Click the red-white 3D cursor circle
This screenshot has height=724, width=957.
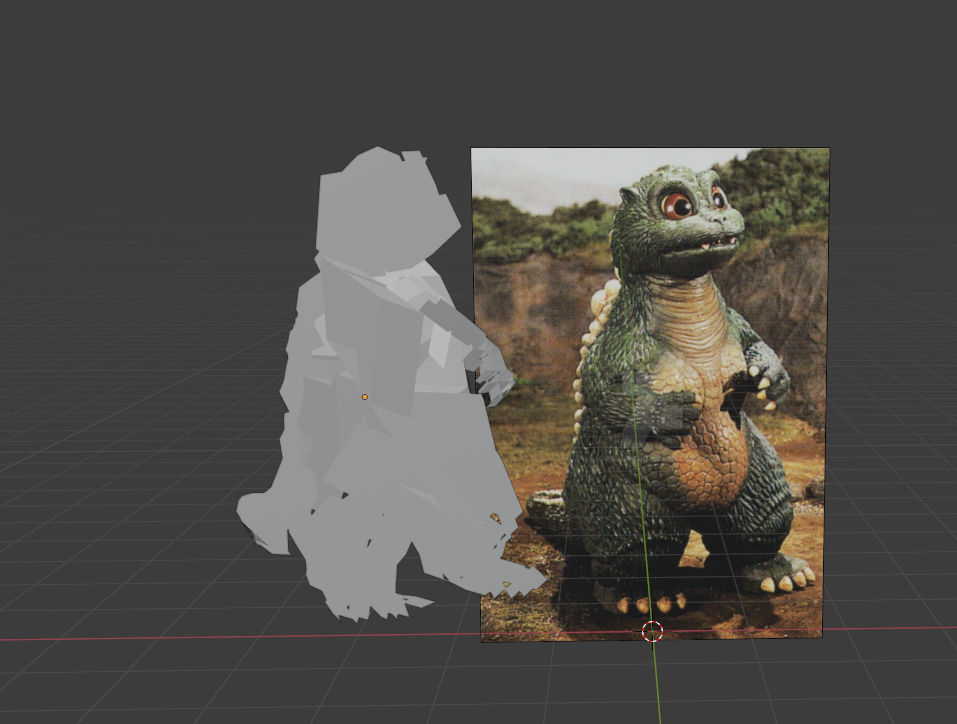pos(652,631)
